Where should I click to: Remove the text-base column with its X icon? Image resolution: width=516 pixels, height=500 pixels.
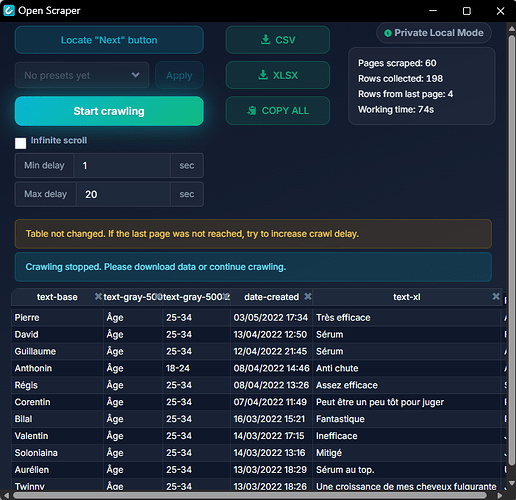(98, 296)
